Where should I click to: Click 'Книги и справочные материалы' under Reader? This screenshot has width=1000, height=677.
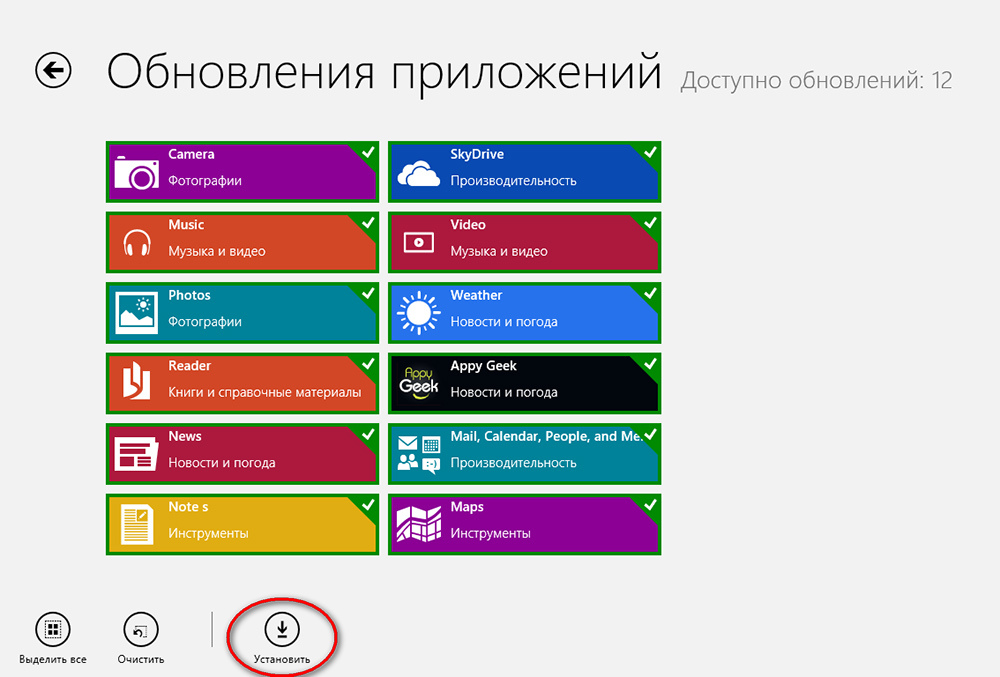coord(265,392)
